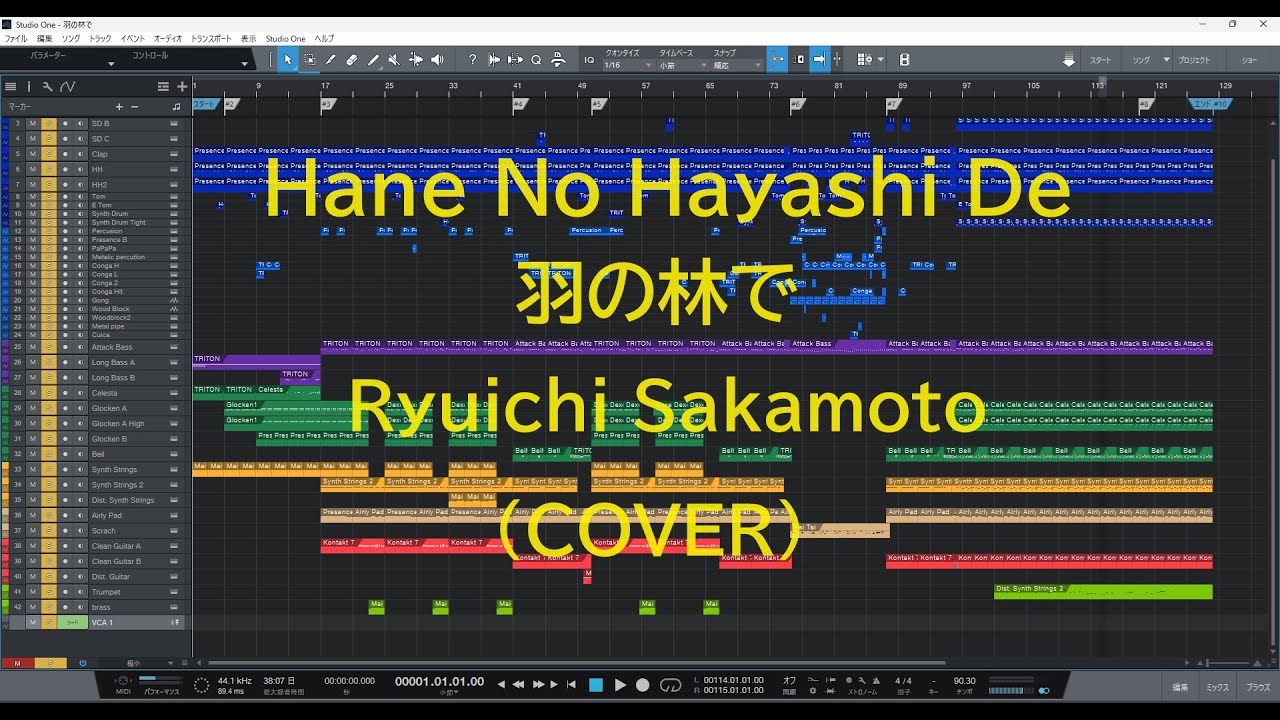This screenshot has height=720, width=1280.
Task: Open the ミックス mixer button
Action: pyautogui.click(x=1217, y=687)
